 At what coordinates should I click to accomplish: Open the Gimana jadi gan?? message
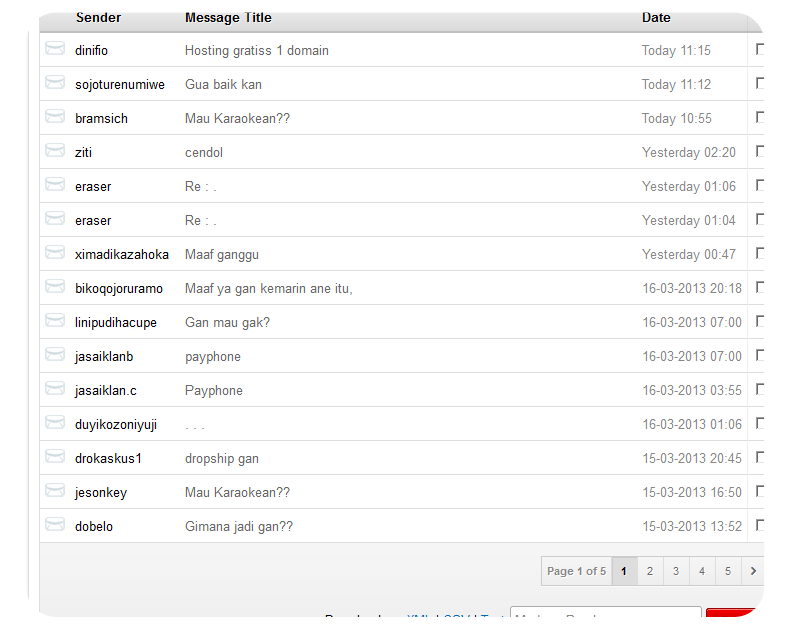point(239,526)
